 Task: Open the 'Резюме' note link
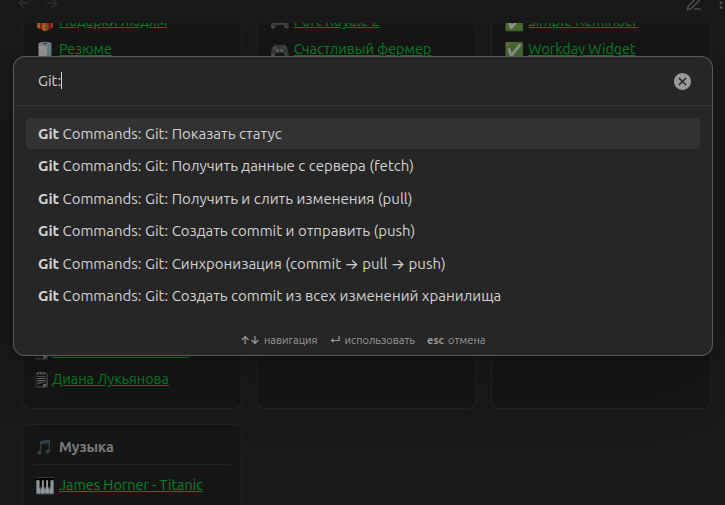tap(85, 49)
